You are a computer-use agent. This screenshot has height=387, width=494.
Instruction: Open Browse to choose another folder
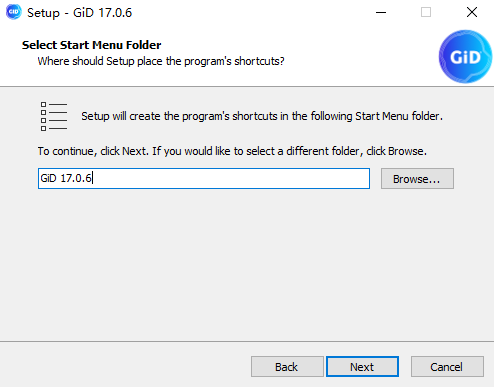pyautogui.click(x=417, y=179)
